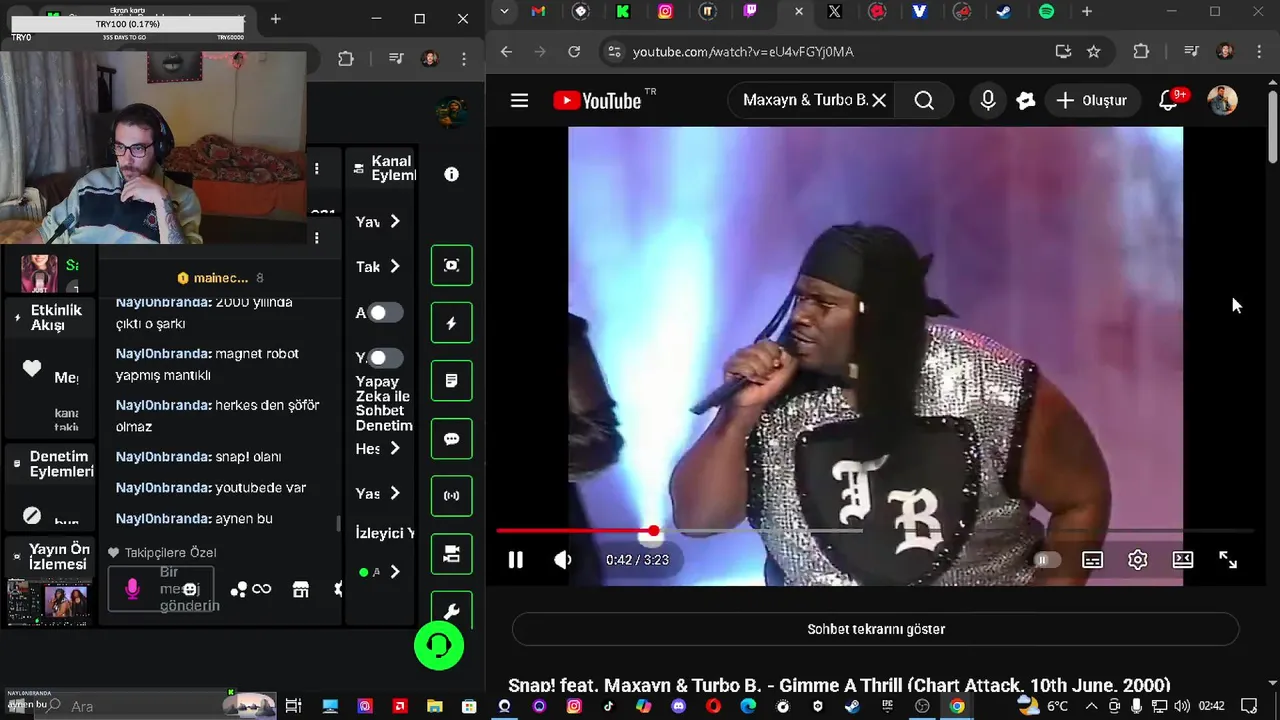Switch to the Twitch browser tab
Screen dimensions: 1280x720
pyautogui.click(x=750, y=12)
